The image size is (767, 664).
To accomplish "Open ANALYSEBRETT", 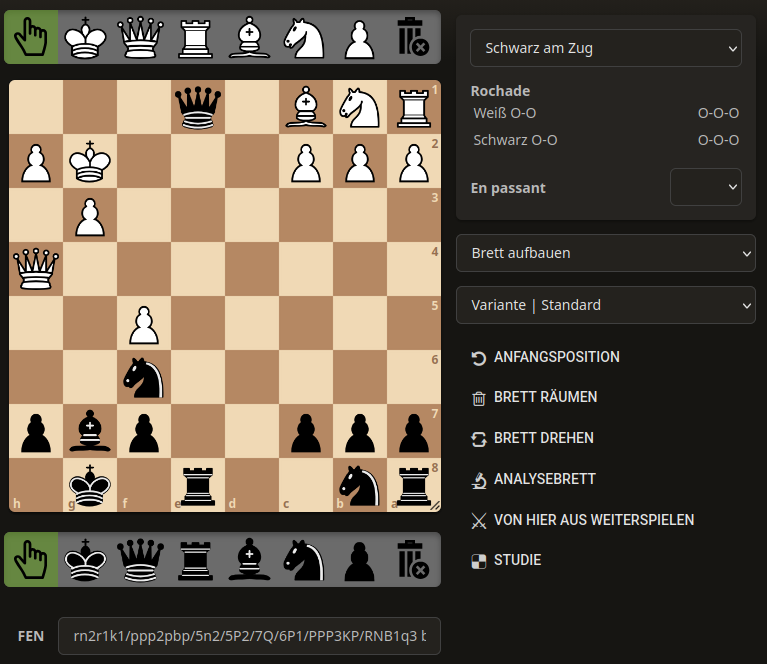I will (544, 479).
